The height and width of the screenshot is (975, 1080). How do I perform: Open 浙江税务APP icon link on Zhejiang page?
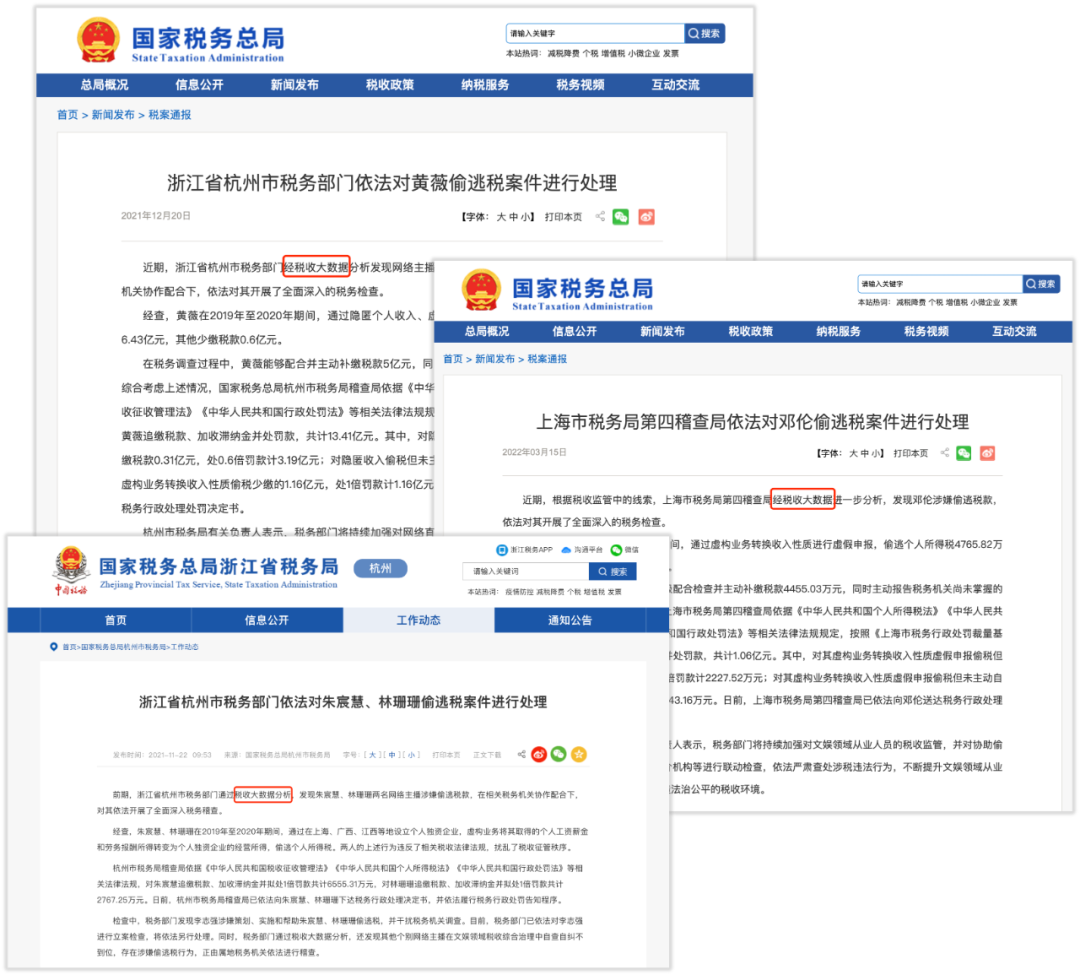coord(524,549)
